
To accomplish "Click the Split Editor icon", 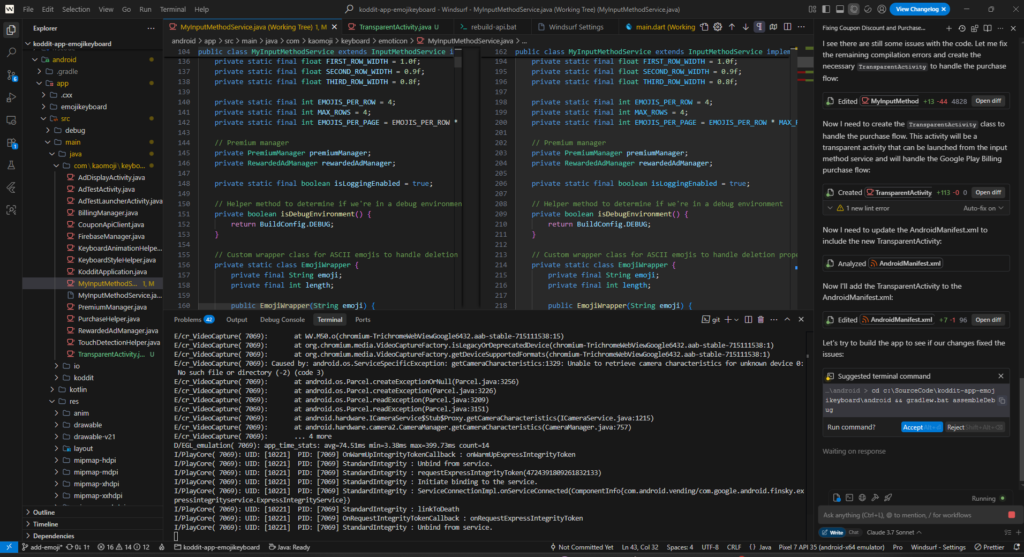I will 788,27.
